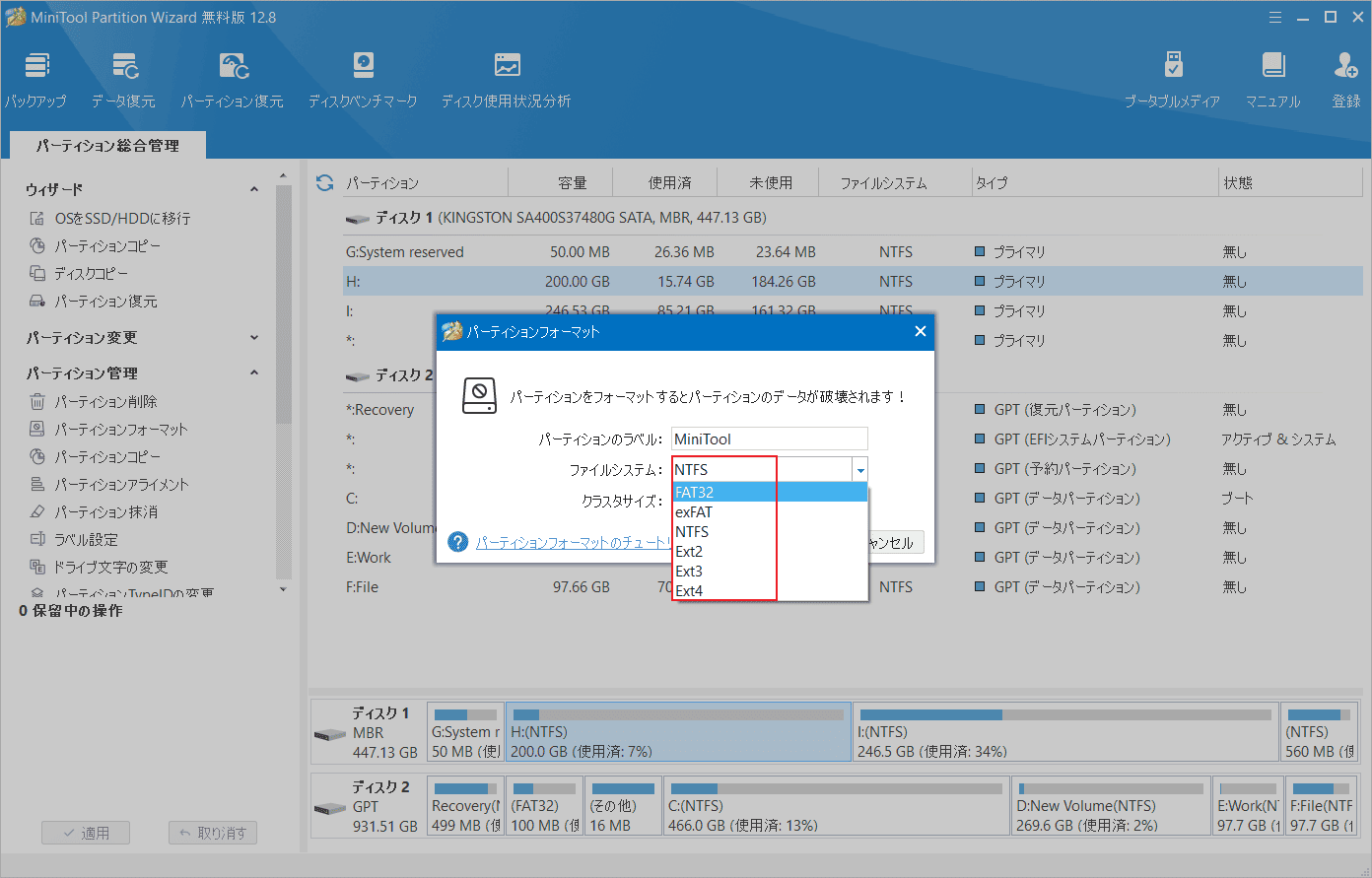Open ディスク使用状況分析 space analyzer
Viewport: 1372px width, 878px height.
[507, 80]
